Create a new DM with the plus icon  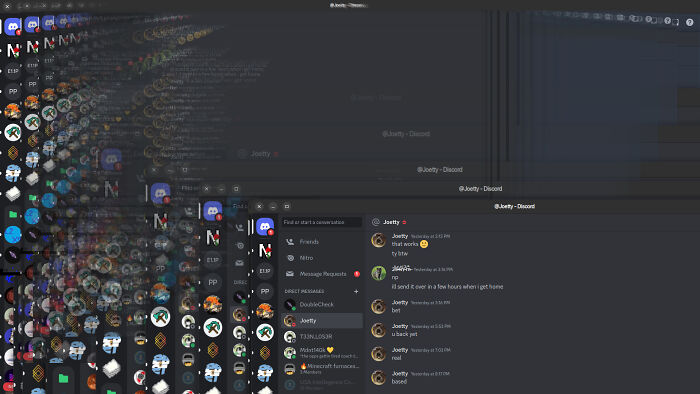[356, 291]
